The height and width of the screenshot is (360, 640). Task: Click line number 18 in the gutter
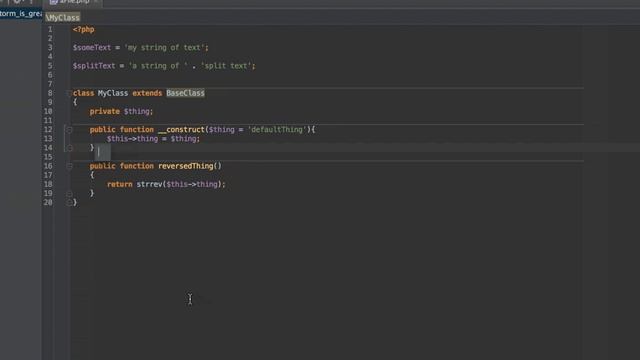48,184
